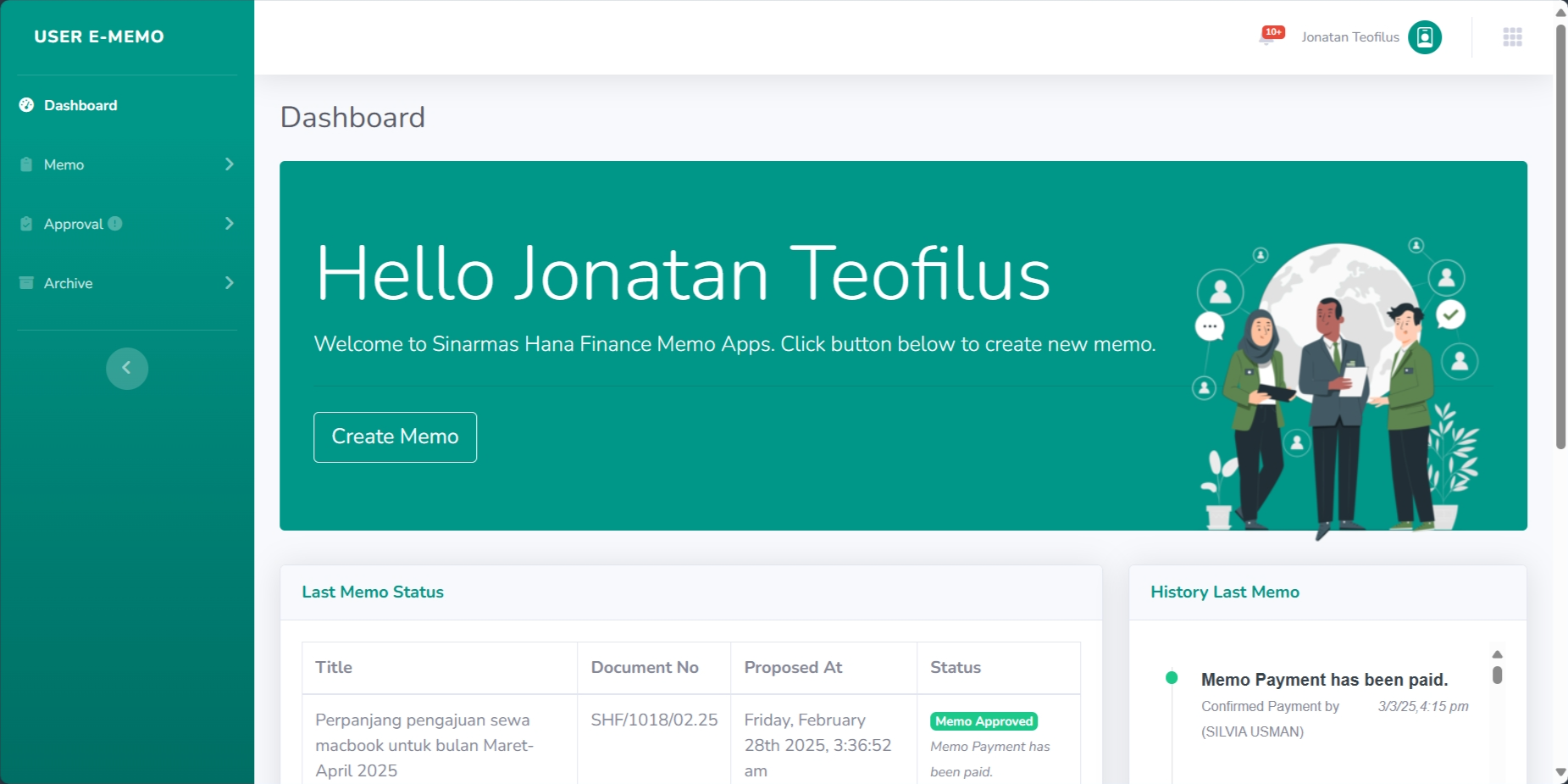
Task: Click the Memo Approved status badge
Action: (983, 721)
